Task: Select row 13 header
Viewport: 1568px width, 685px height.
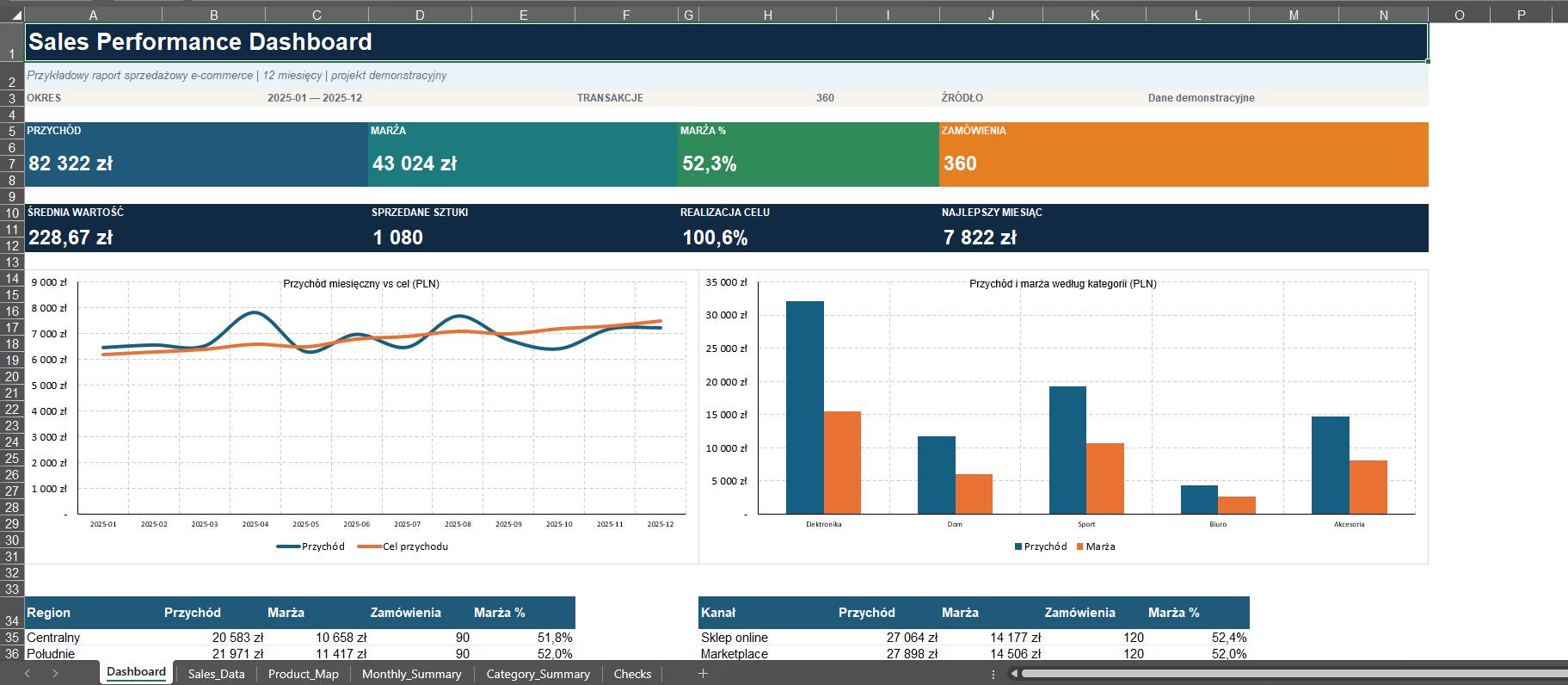Action: pos(12,262)
